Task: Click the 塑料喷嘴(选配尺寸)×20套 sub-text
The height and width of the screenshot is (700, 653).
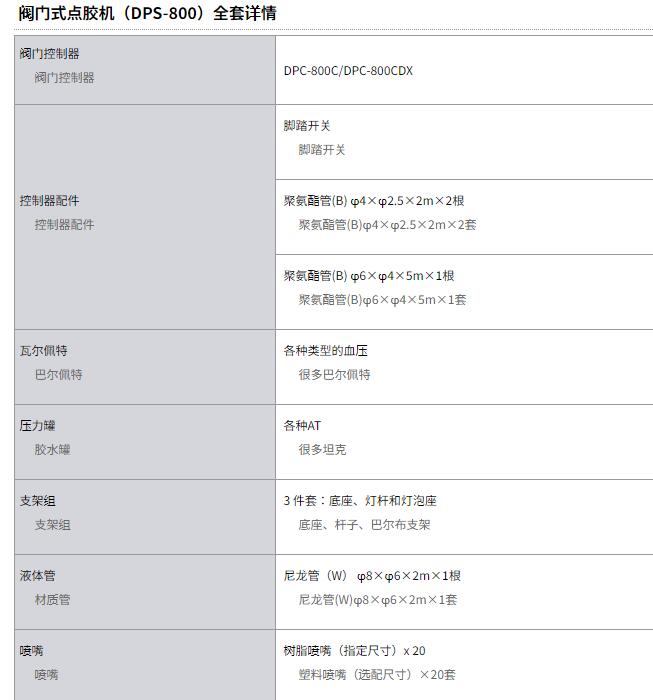Action: [377, 675]
